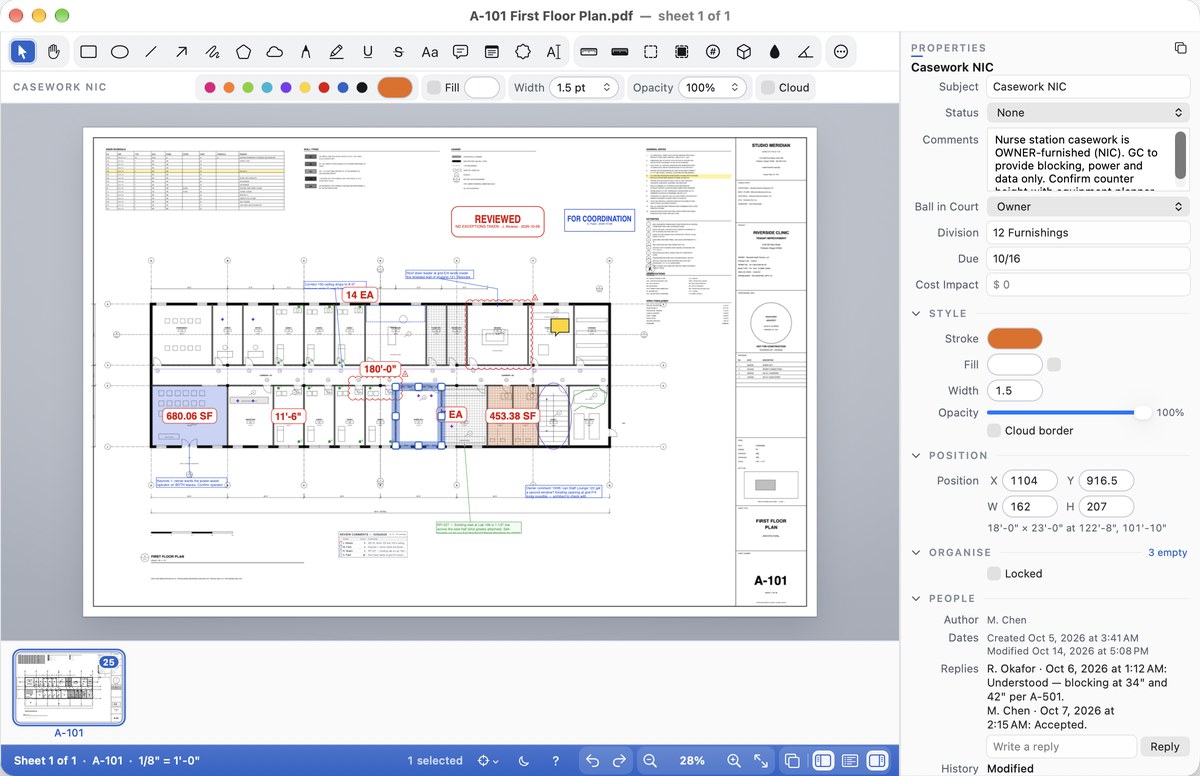This screenshot has width=1200, height=776.
Task: Pick the strikethrough text tool
Action: point(398,52)
